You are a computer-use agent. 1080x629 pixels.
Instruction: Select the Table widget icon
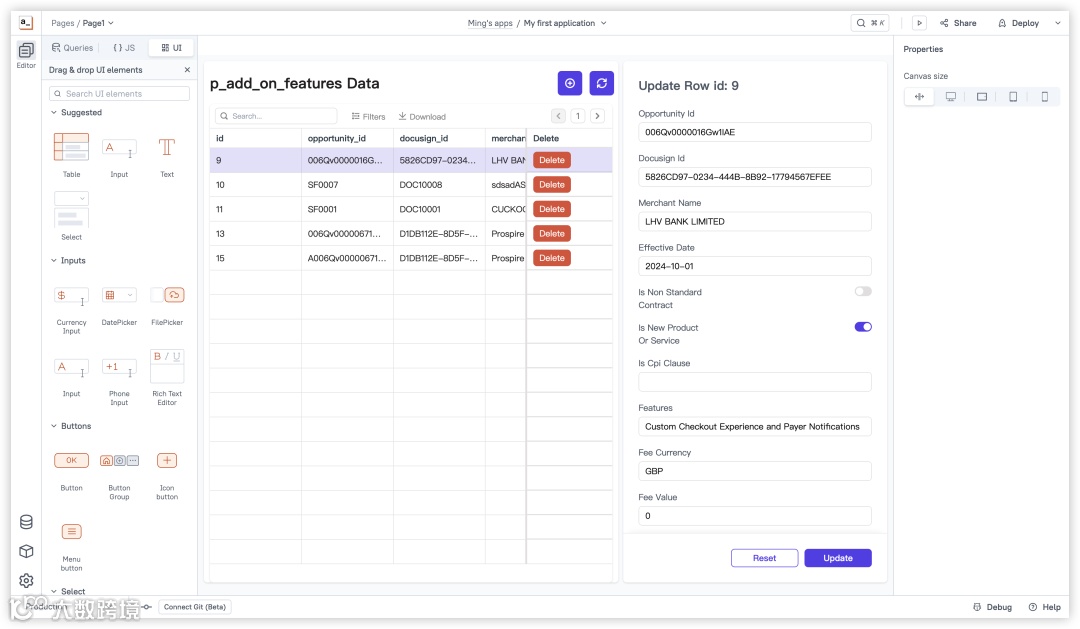[x=72, y=147]
